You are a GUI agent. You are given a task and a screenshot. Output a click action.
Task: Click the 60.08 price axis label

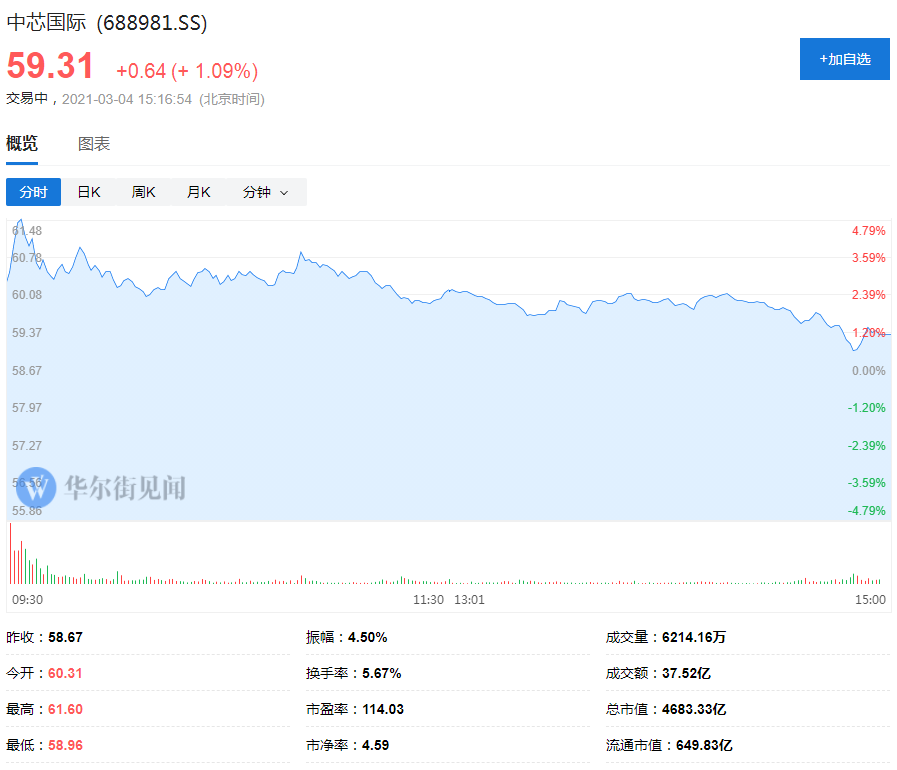click(x=27, y=295)
